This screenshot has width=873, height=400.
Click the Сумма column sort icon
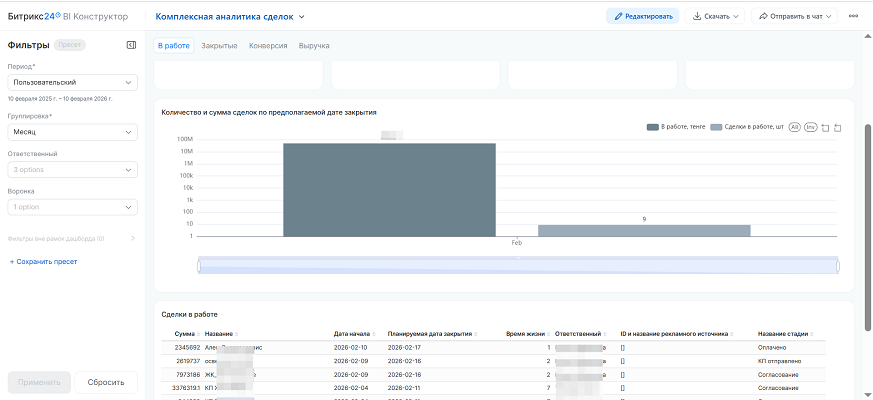(199, 334)
